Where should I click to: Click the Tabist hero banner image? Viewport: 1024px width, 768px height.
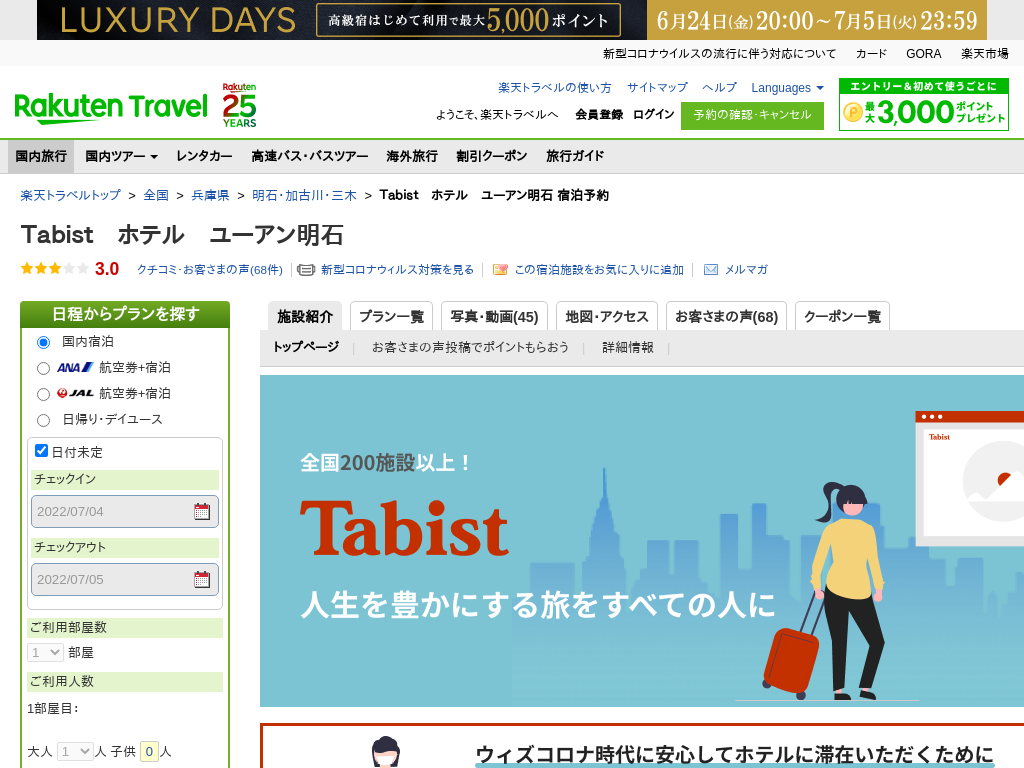click(642, 541)
